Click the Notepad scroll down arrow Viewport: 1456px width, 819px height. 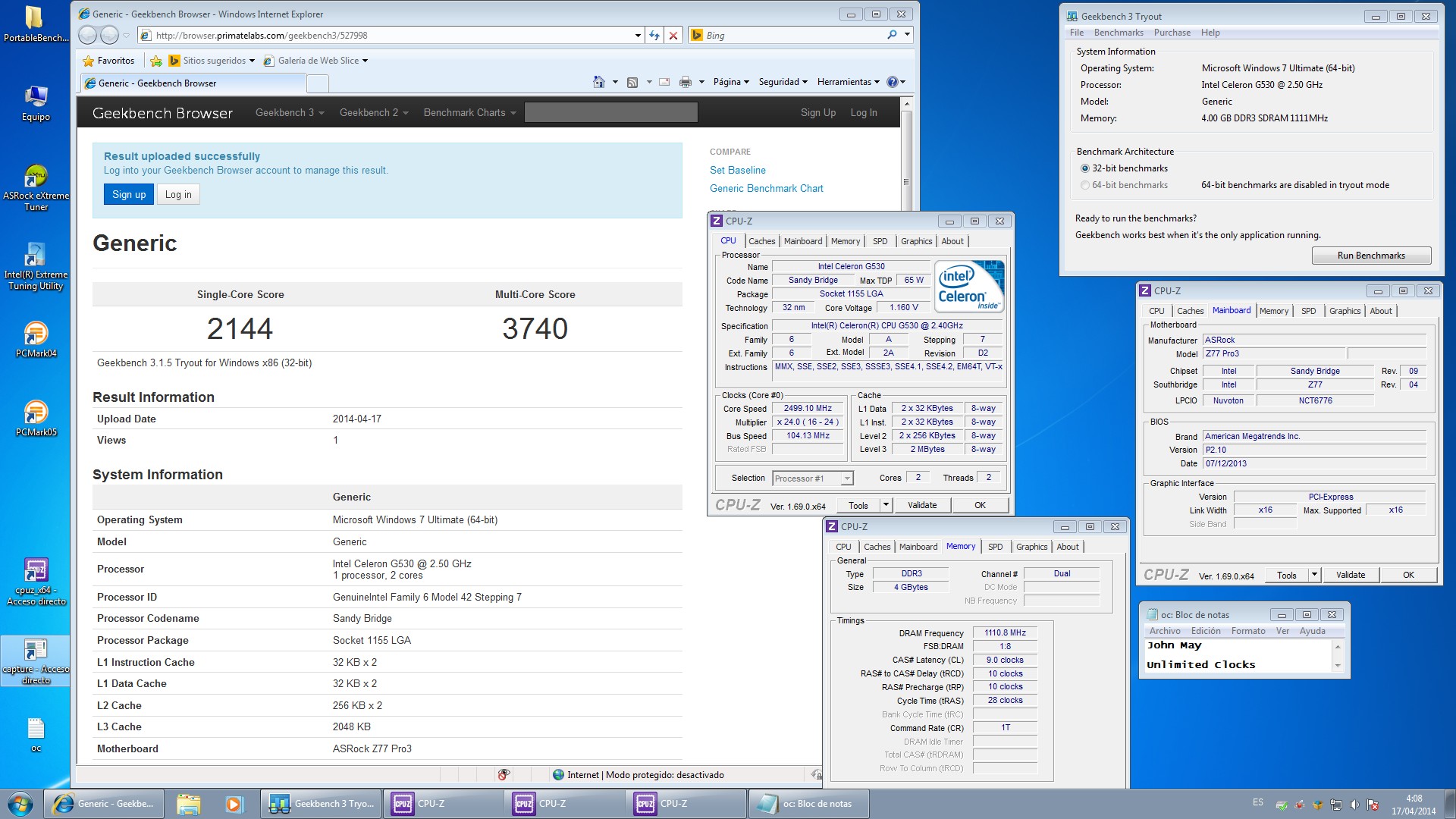[1338, 666]
